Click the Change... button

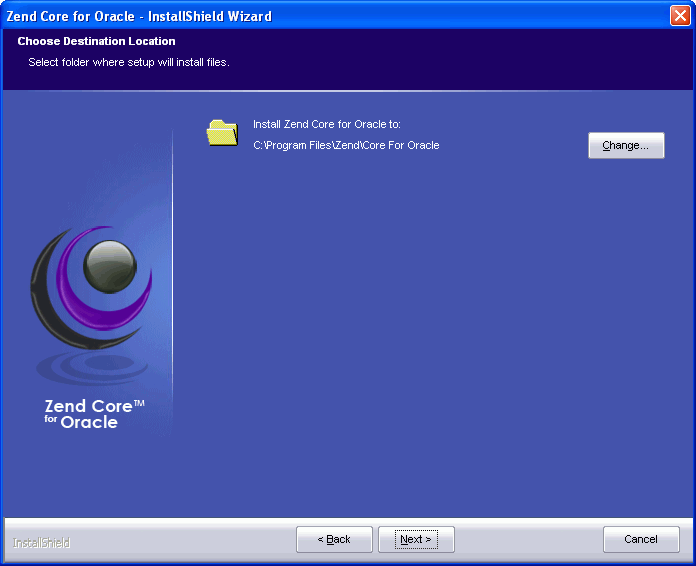[626, 145]
